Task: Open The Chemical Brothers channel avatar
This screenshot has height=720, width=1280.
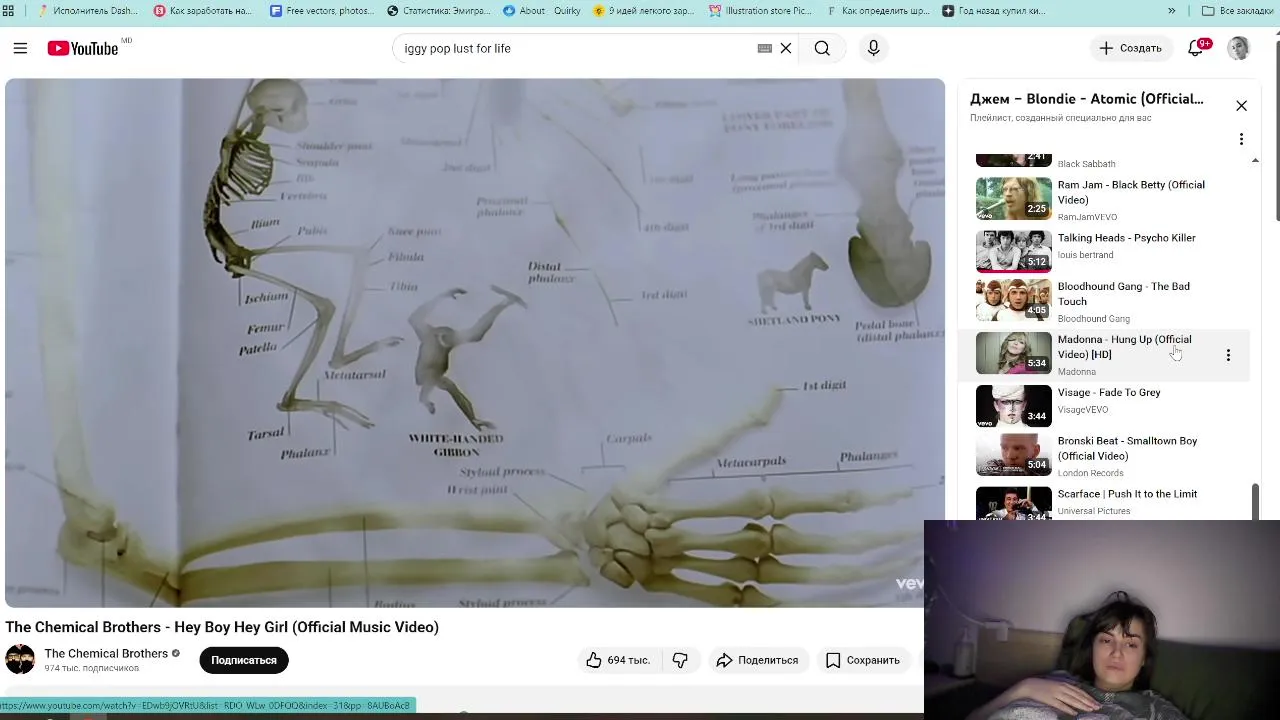Action: pyautogui.click(x=20, y=660)
